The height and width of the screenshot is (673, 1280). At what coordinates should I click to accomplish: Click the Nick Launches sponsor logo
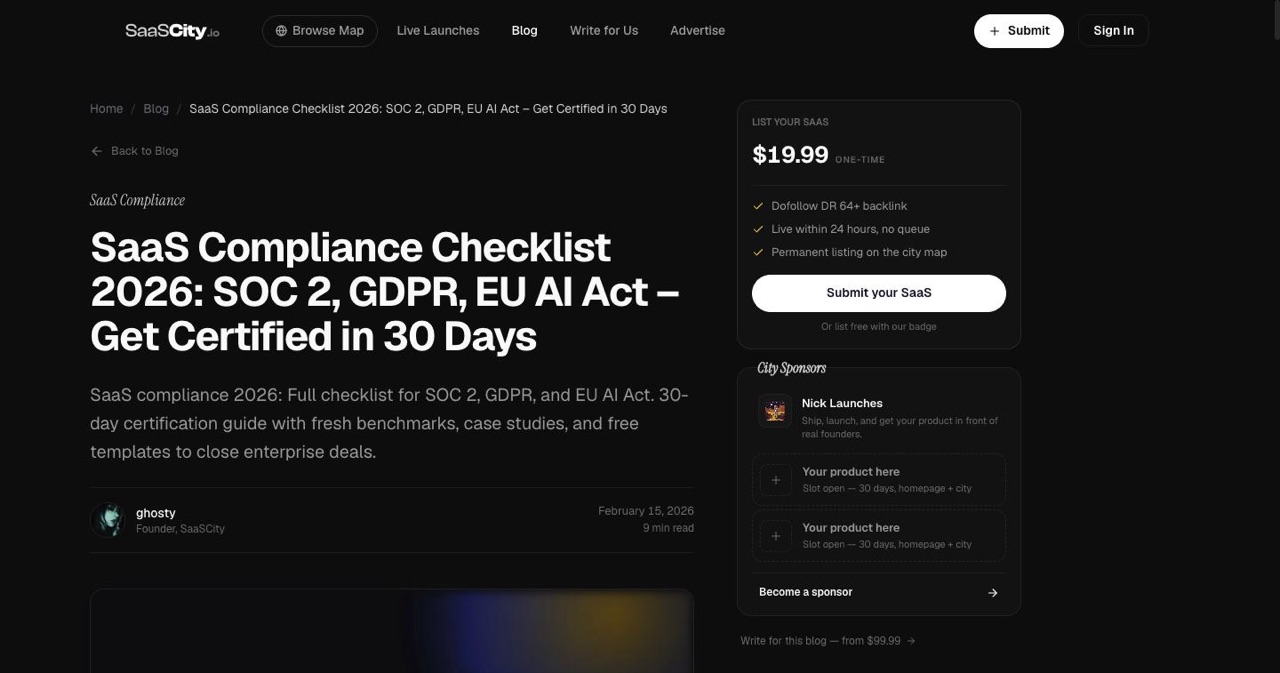pyautogui.click(x=775, y=411)
